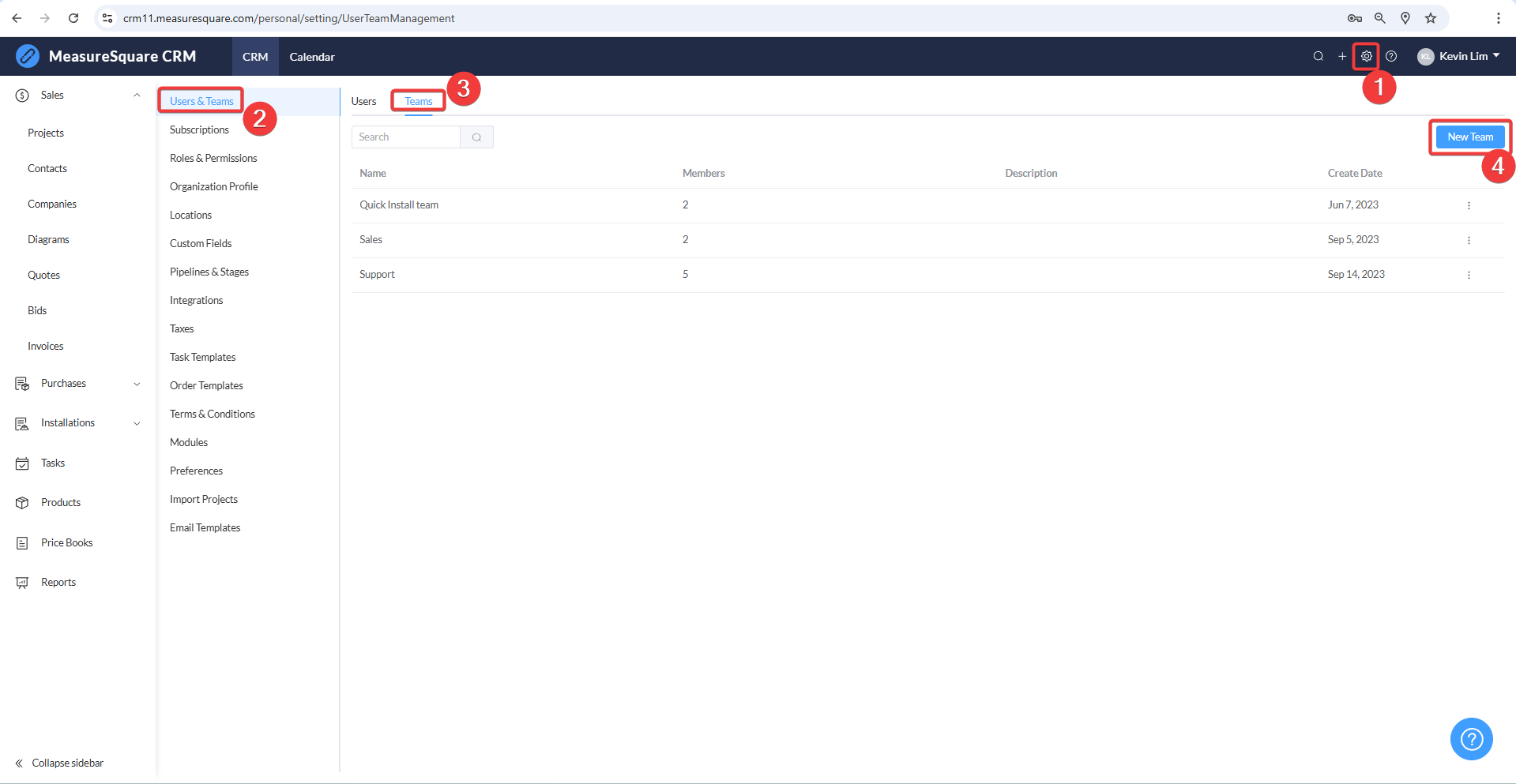This screenshot has width=1516, height=784.
Task: Select the Teams tab
Action: click(419, 101)
